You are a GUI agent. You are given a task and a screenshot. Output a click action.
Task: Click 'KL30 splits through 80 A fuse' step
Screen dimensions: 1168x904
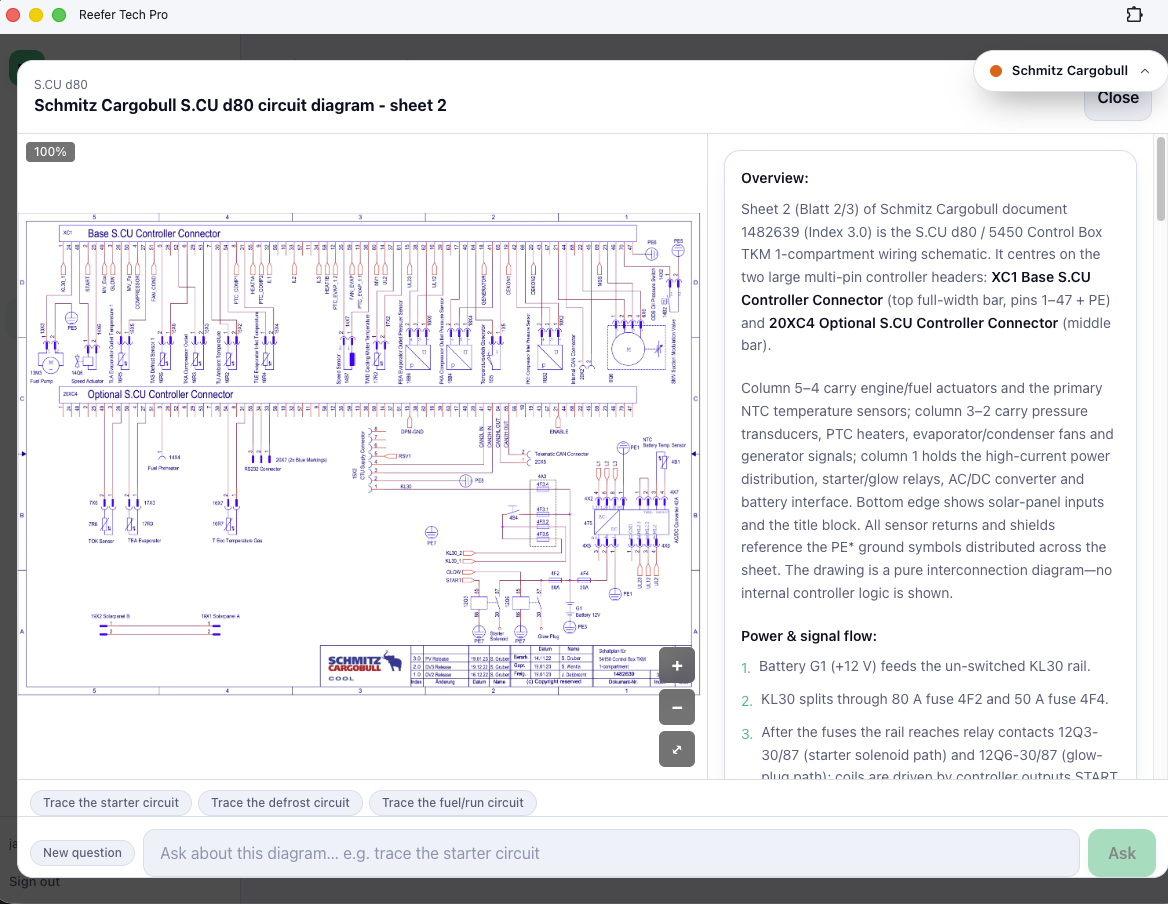tap(934, 699)
